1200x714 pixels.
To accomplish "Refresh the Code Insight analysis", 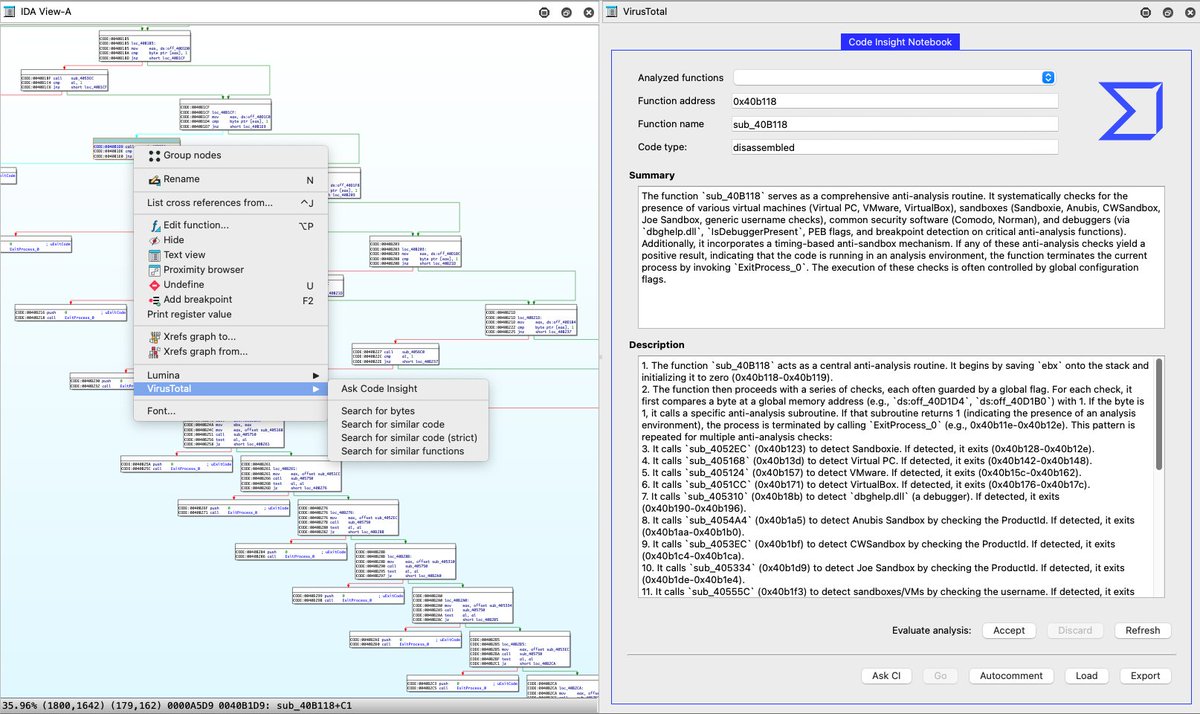I will 1142,631.
